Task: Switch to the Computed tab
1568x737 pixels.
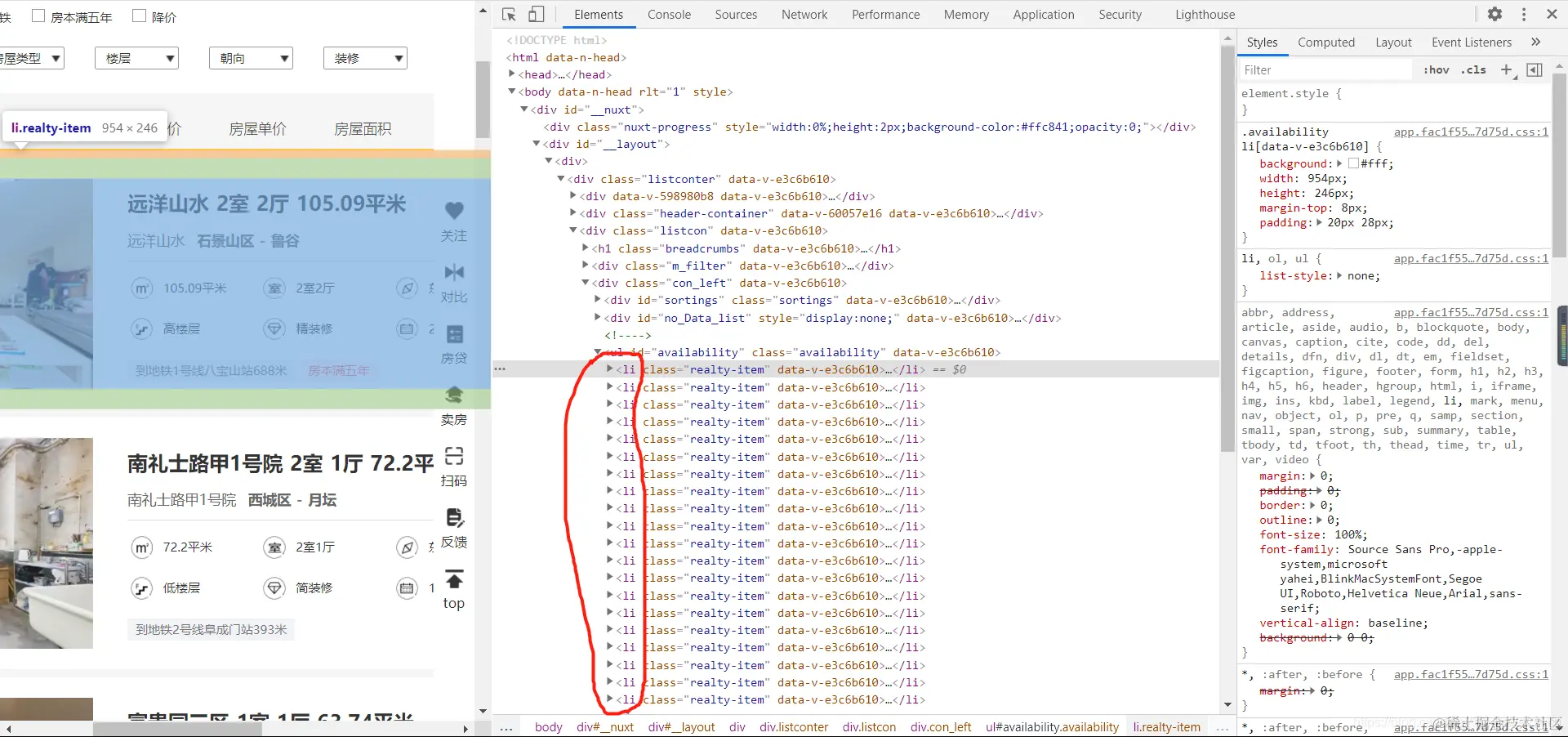Action: pos(1326,42)
